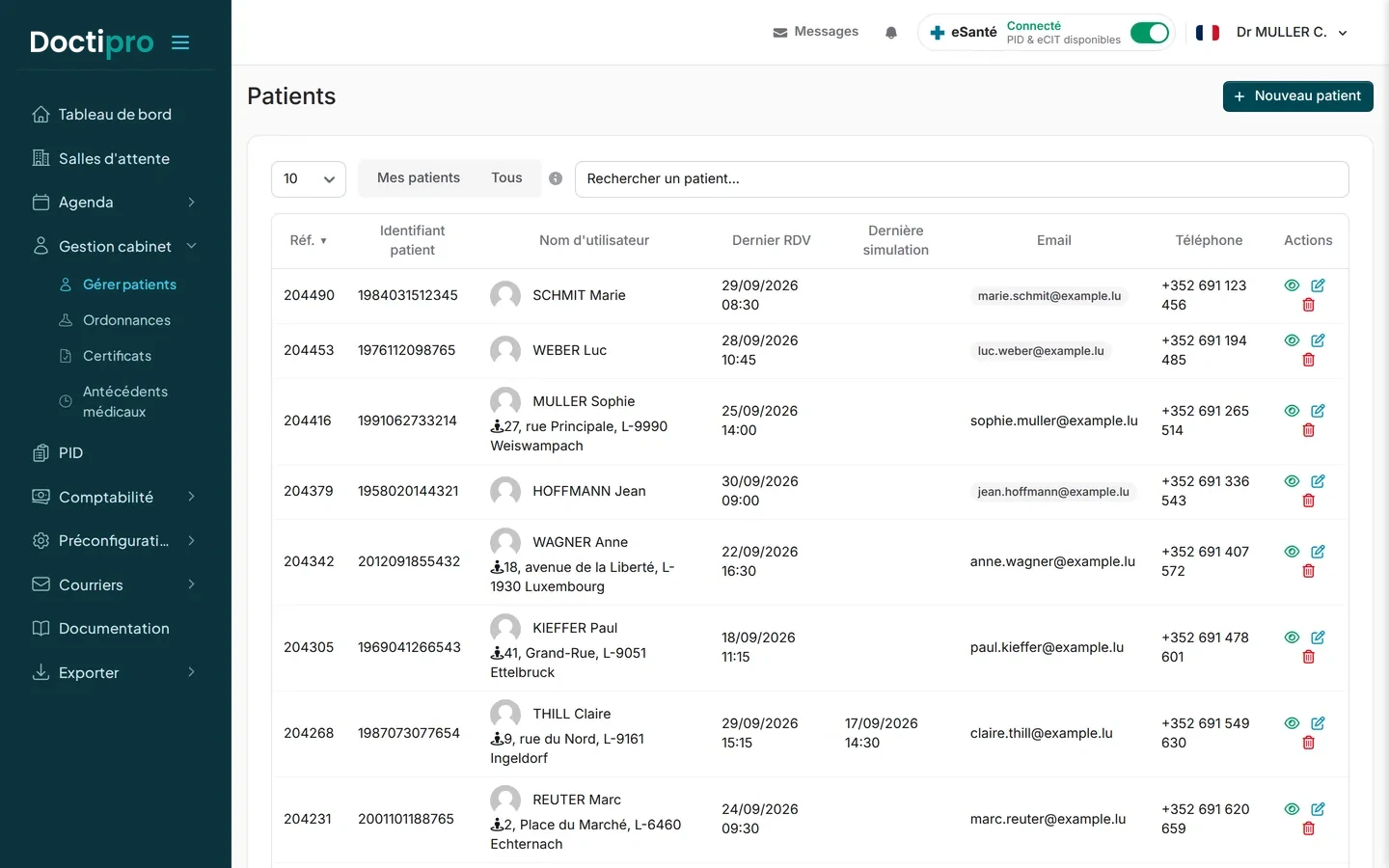
Task: Edit patient THILL Claire
Action: click(1318, 723)
